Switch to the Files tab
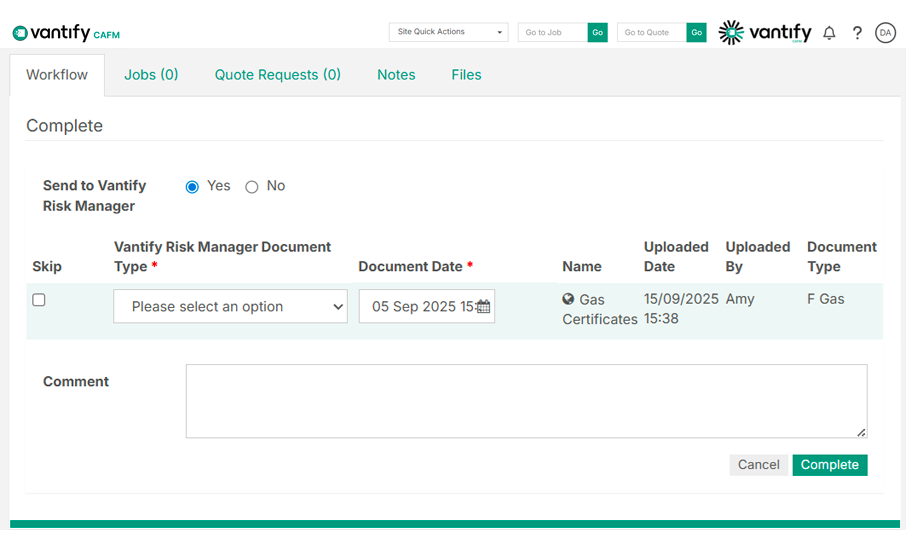906x548 pixels. (x=466, y=75)
